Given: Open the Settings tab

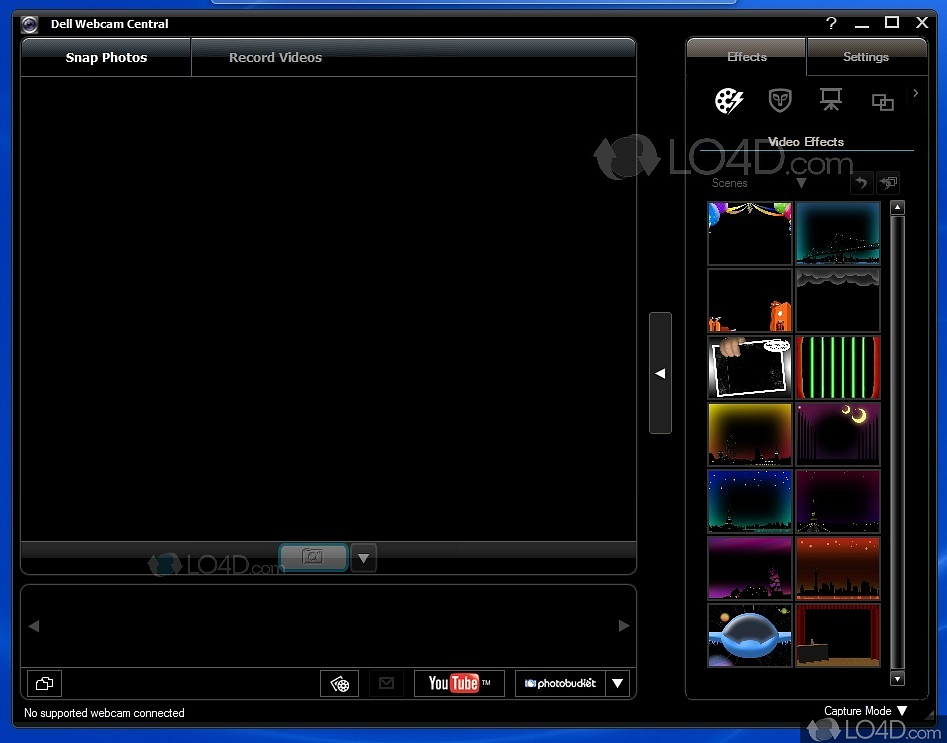Looking at the screenshot, I should coord(865,58).
